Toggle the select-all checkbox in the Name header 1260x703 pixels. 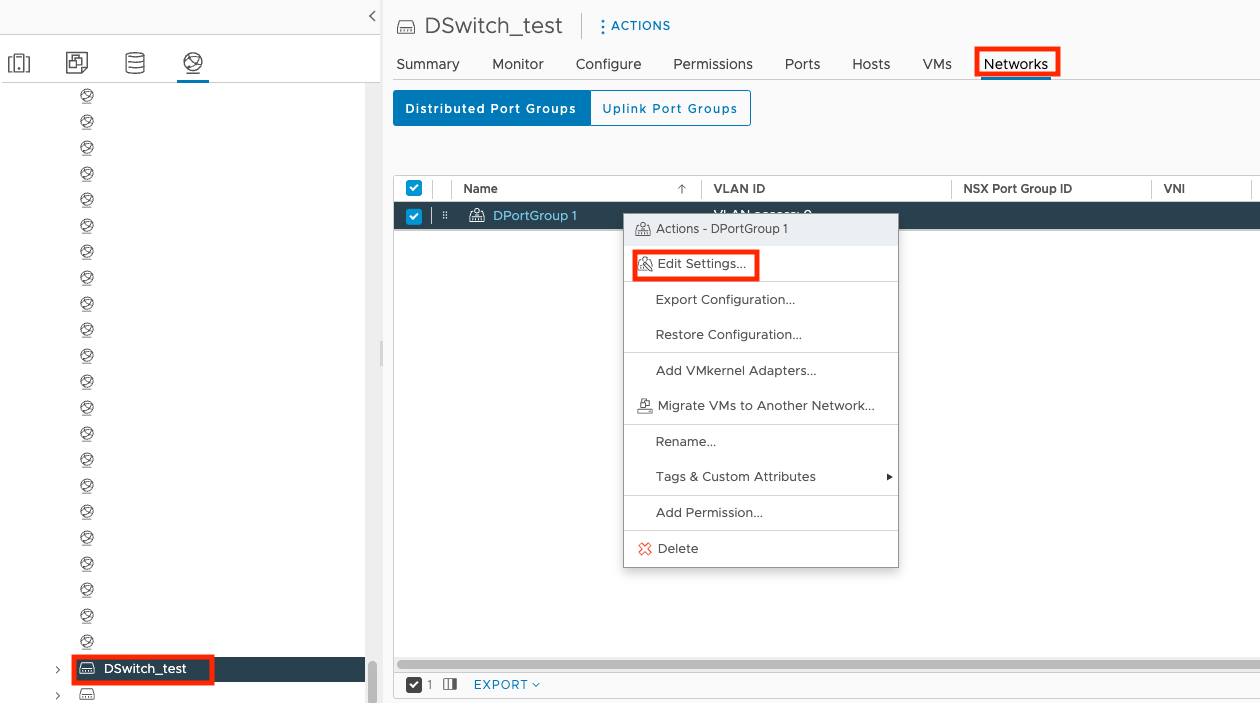(x=413, y=188)
